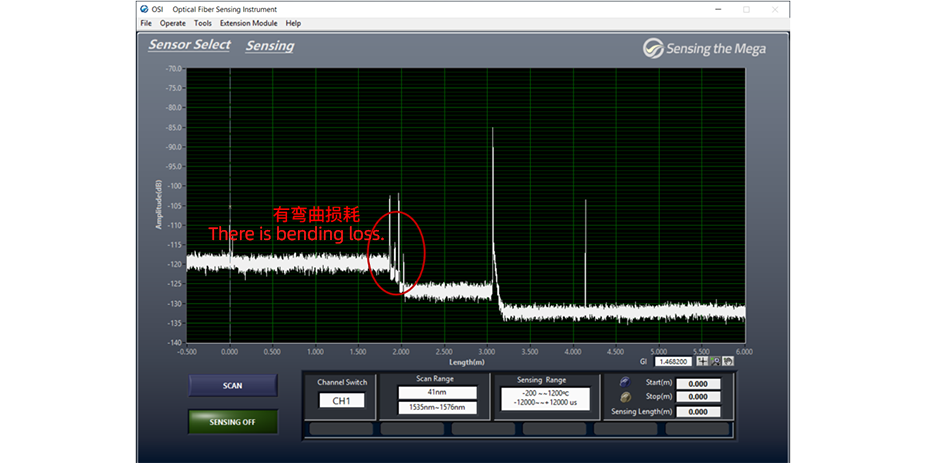
Task: Select the graph cursor crosshair tool
Action: point(703,361)
